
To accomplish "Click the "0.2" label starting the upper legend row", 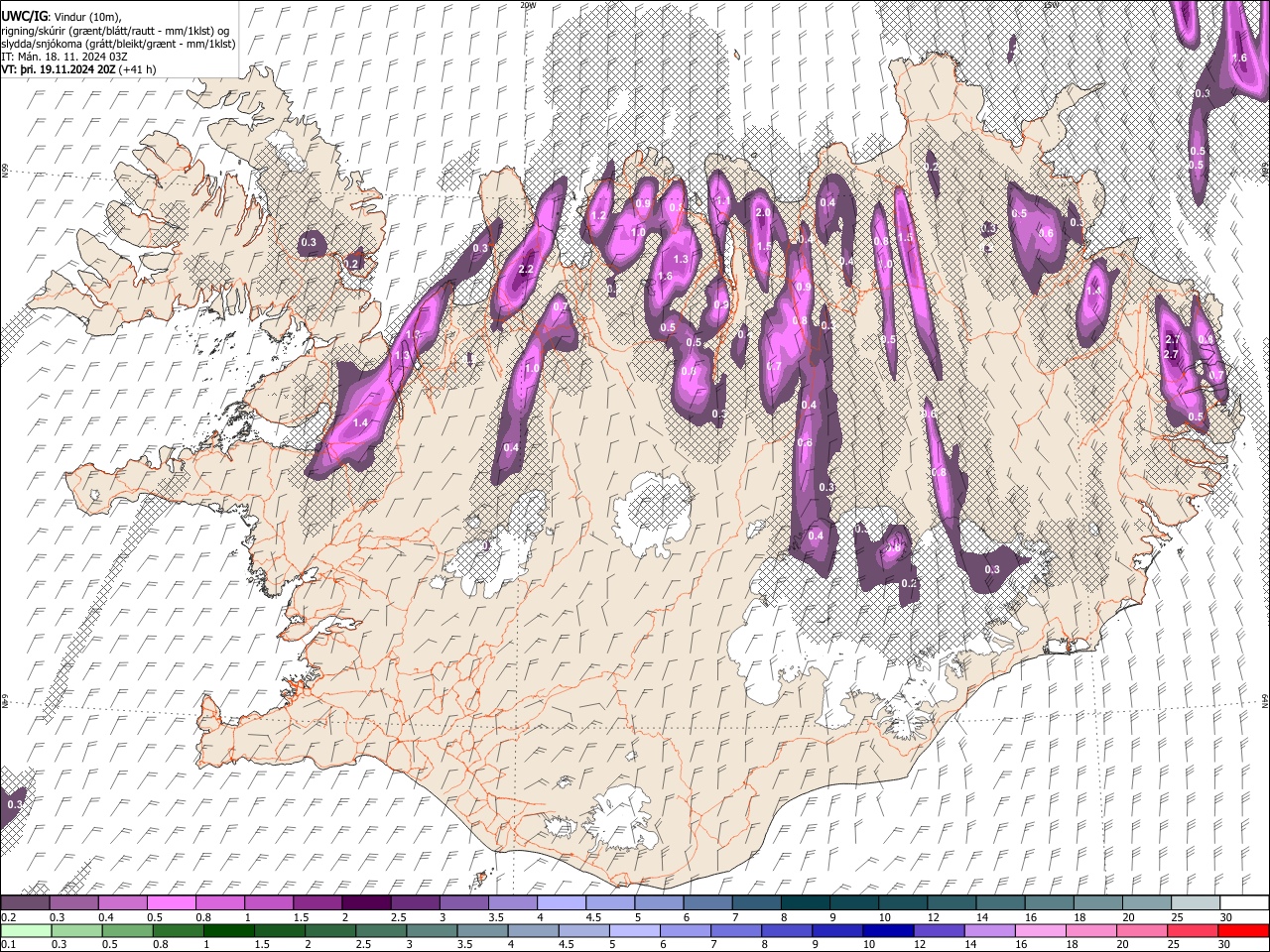I will pyautogui.click(x=9, y=917).
